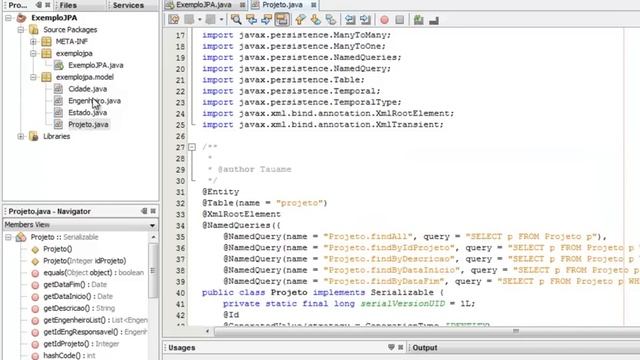Switch to the Projeto.java editor tab
Image resolution: width=640 pixels, height=360 pixels.
tap(282, 5)
